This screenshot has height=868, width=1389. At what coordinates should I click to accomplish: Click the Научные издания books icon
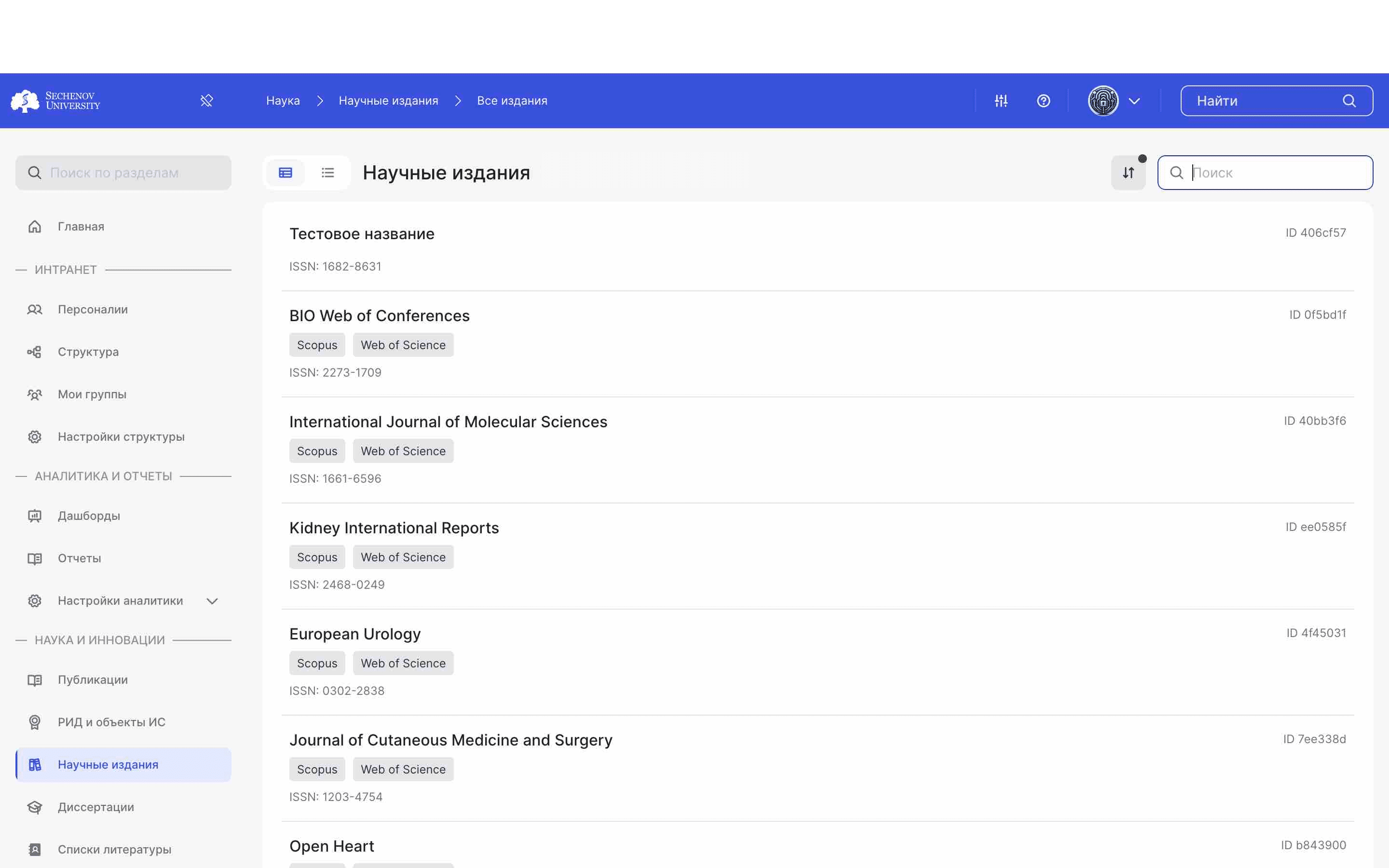pyautogui.click(x=34, y=765)
